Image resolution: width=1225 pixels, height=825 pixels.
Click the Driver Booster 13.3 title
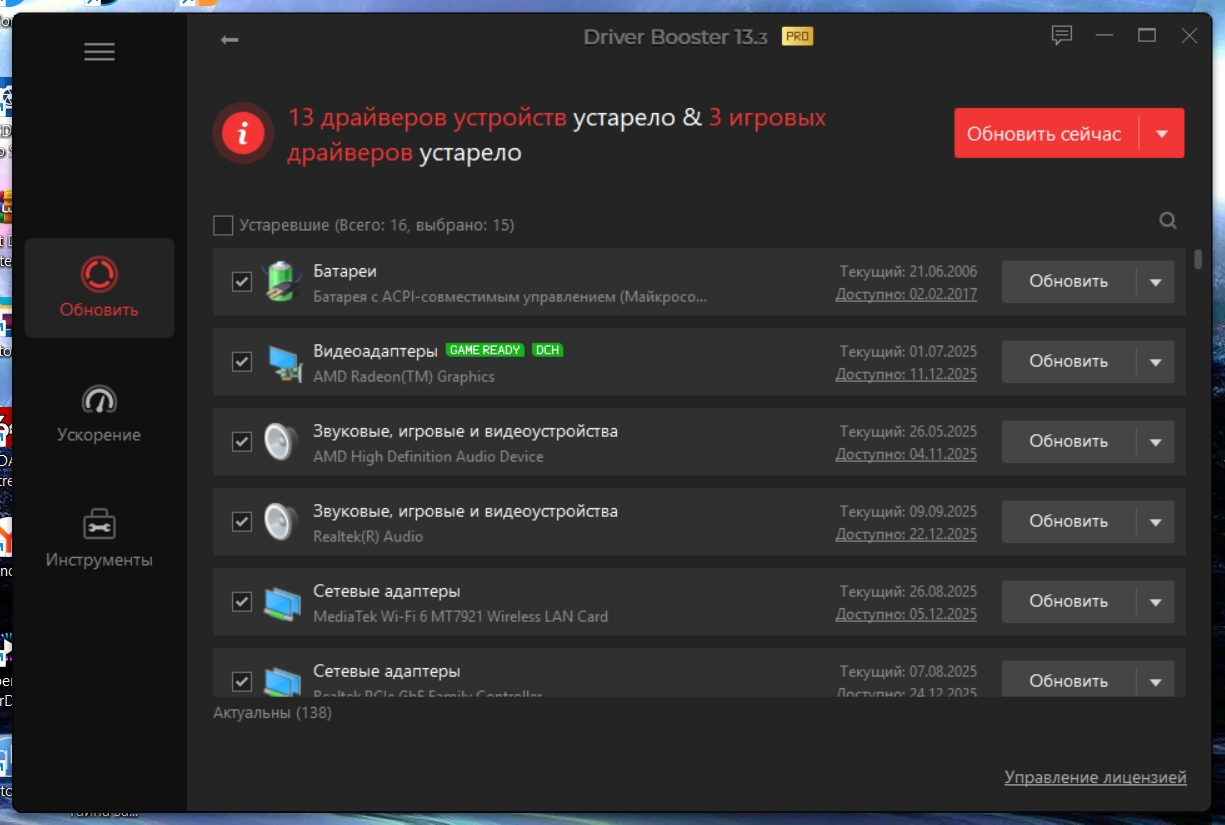point(676,37)
